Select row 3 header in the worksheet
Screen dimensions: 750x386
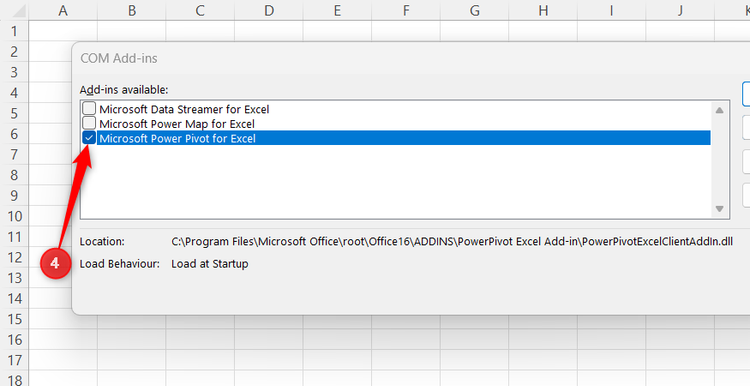[x=14, y=72]
